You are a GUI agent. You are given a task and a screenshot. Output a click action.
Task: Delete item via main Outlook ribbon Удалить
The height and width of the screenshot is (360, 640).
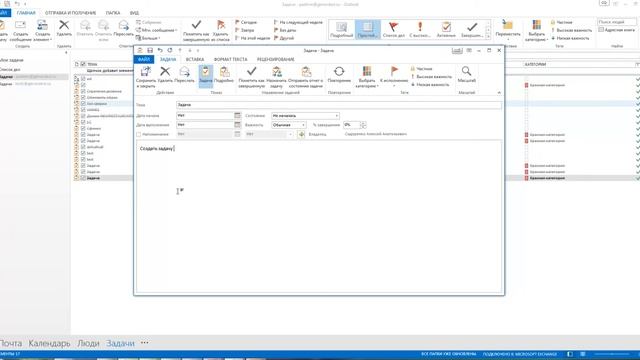click(64, 28)
